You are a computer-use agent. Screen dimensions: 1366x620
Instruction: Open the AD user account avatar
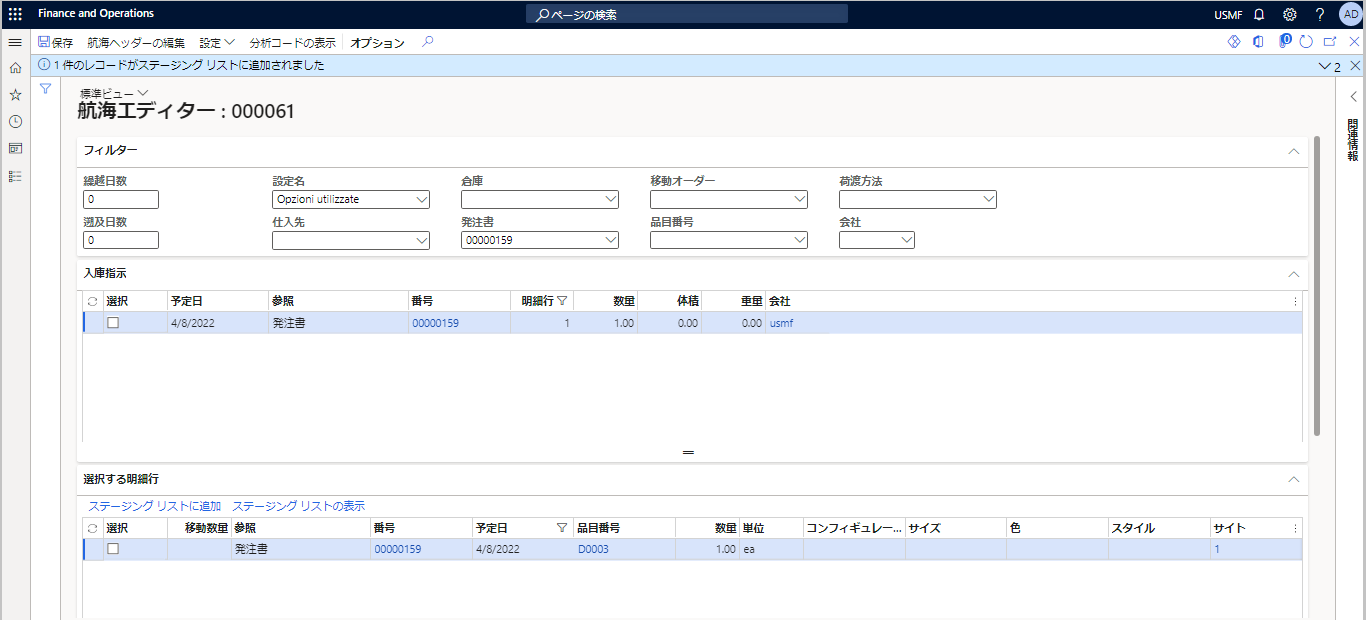1350,14
